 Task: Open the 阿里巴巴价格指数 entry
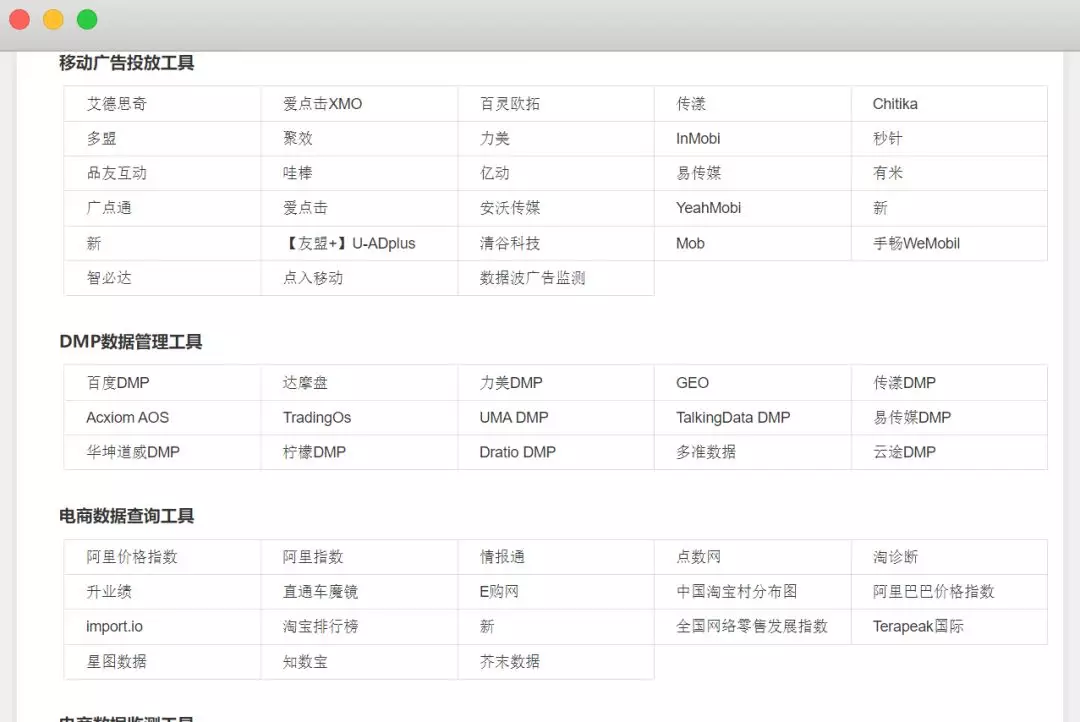933,592
